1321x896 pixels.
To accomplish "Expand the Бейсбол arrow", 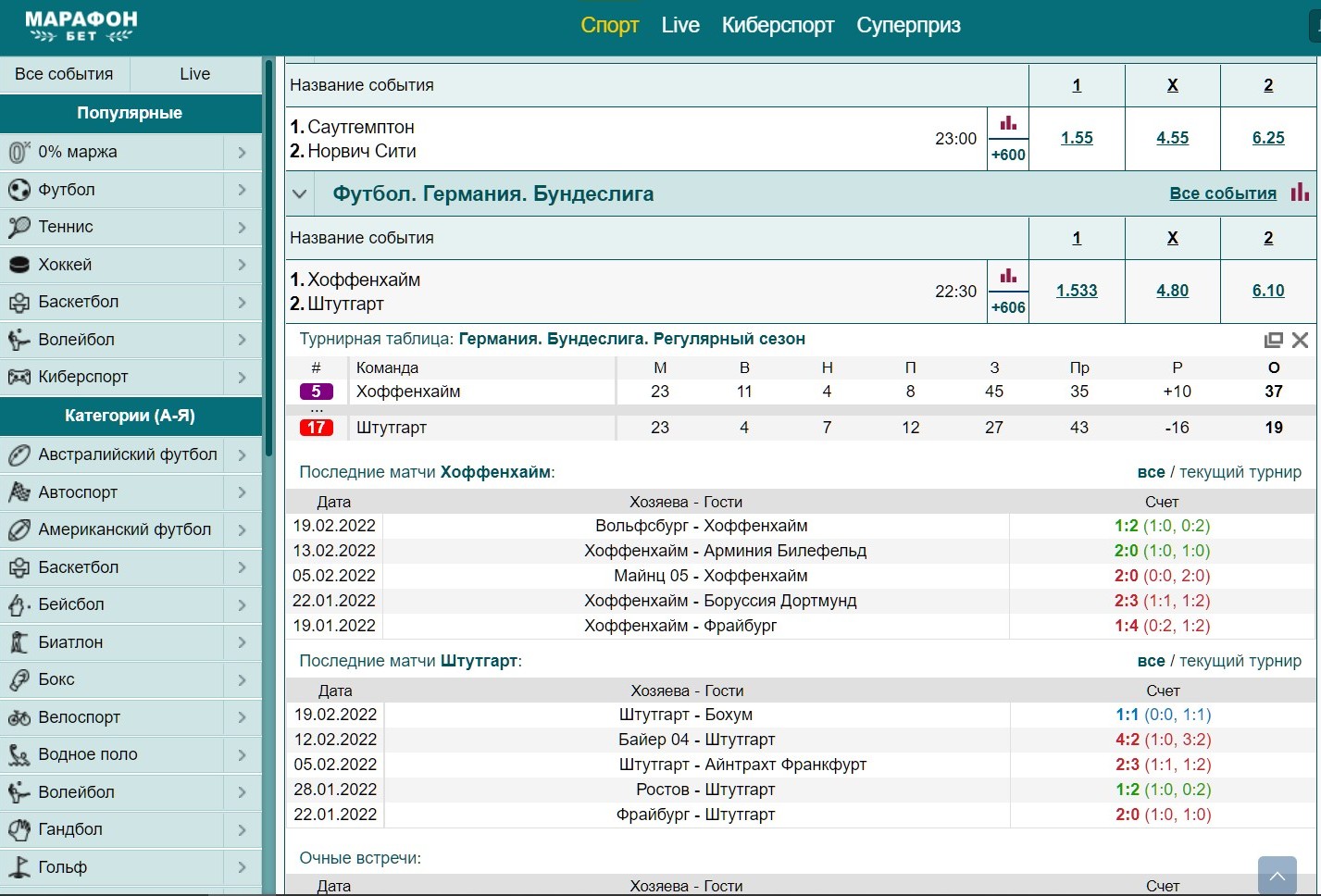I will coord(242,604).
